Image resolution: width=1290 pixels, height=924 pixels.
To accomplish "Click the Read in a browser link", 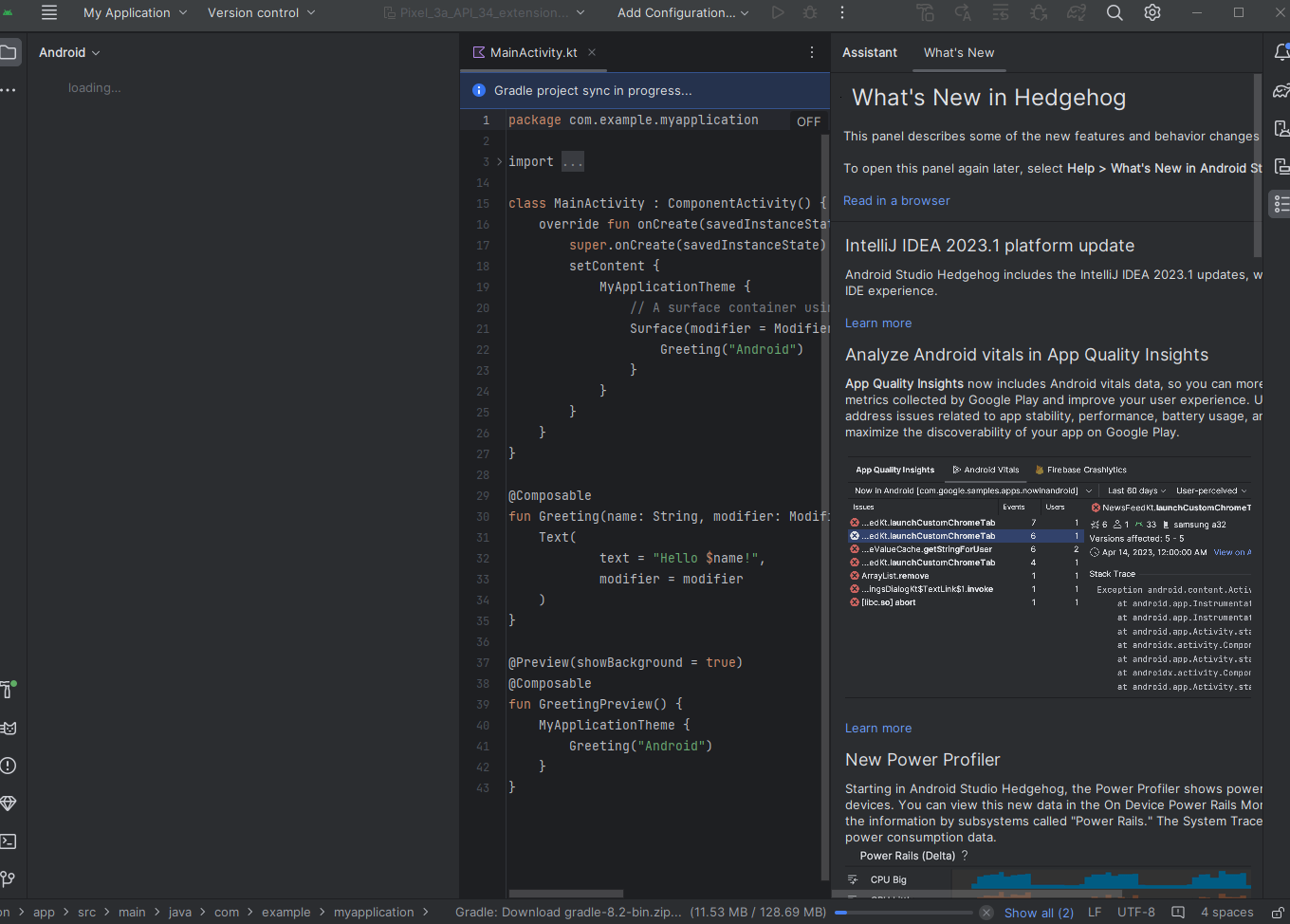I will [x=896, y=201].
